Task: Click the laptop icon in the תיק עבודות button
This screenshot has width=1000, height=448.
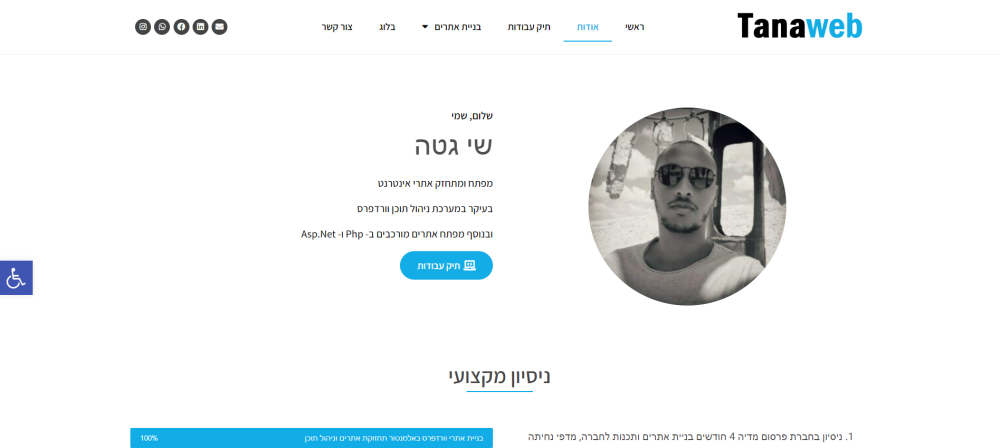Action: (470, 265)
